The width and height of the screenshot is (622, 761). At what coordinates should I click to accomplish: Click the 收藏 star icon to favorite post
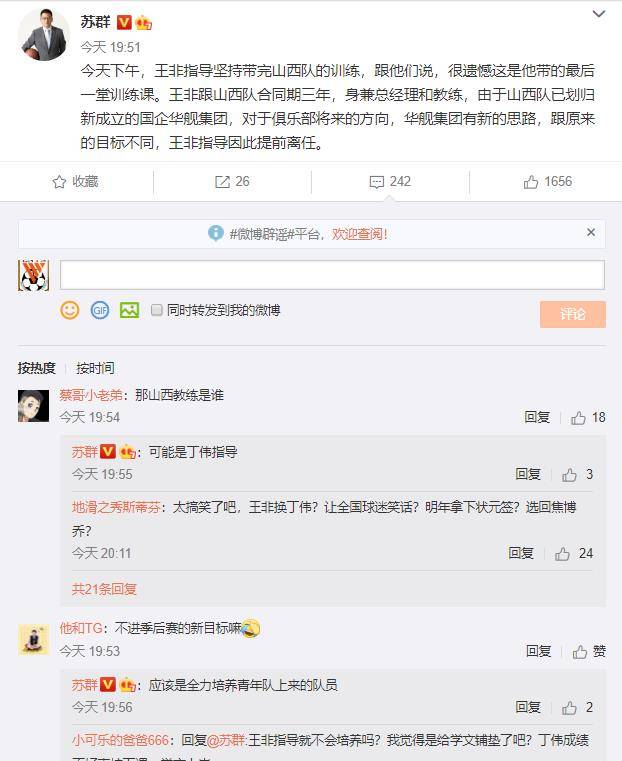(59, 182)
